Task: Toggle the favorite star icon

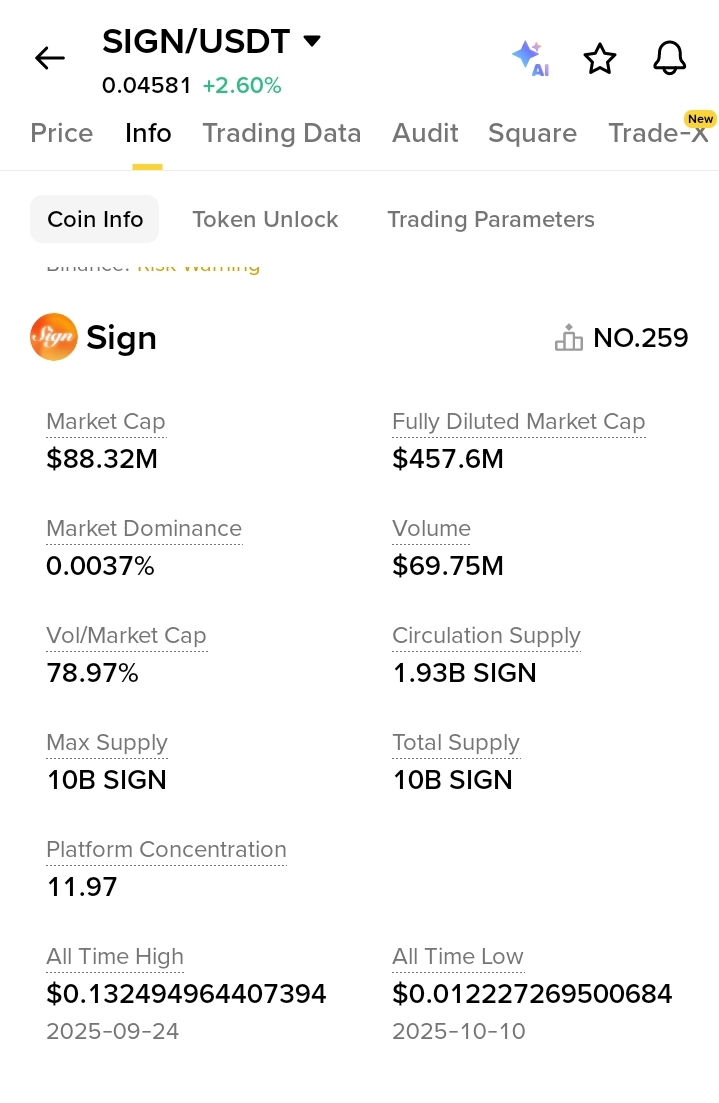Action: pos(599,58)
